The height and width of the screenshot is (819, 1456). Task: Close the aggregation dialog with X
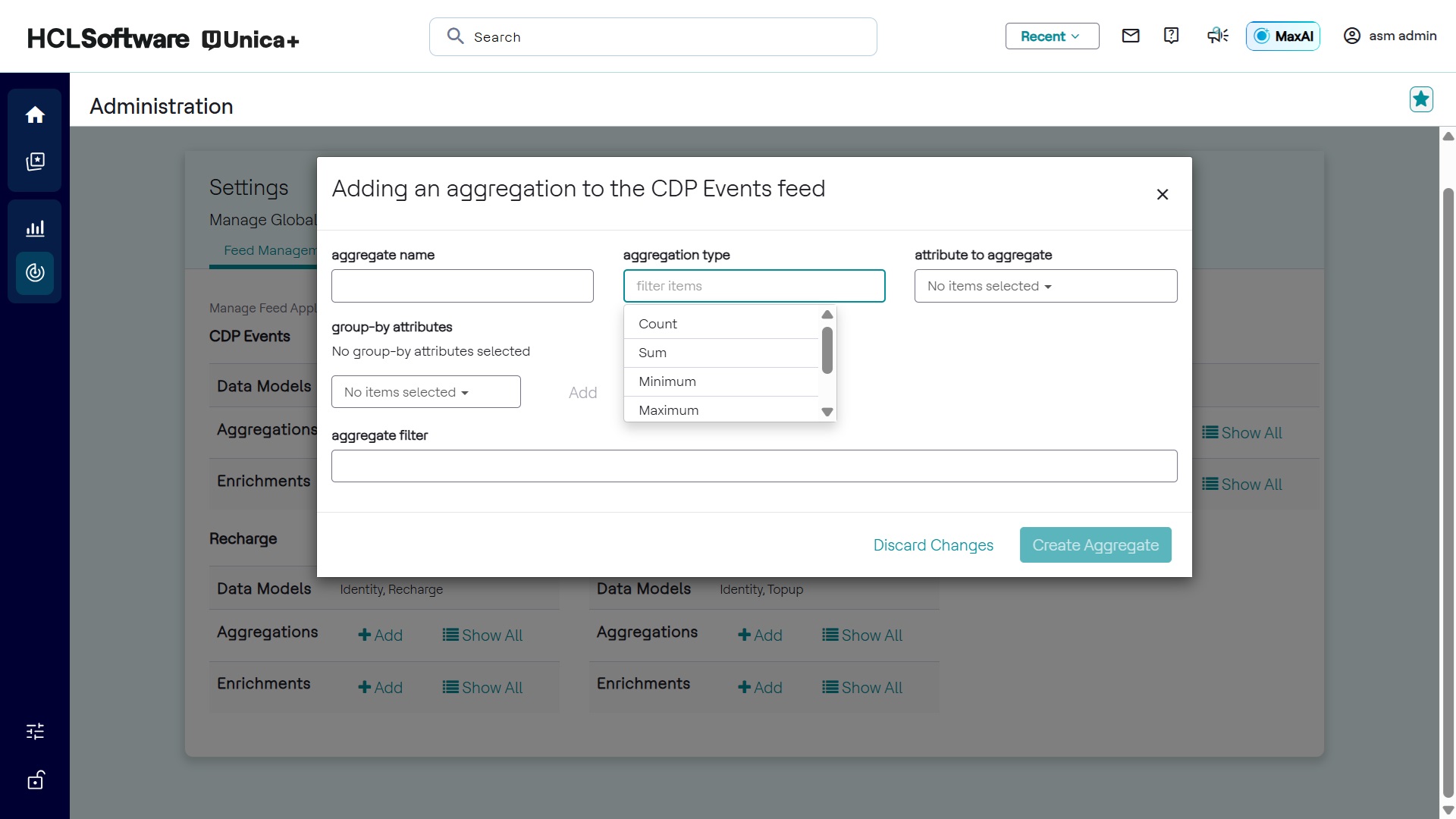click(1162, 195)
